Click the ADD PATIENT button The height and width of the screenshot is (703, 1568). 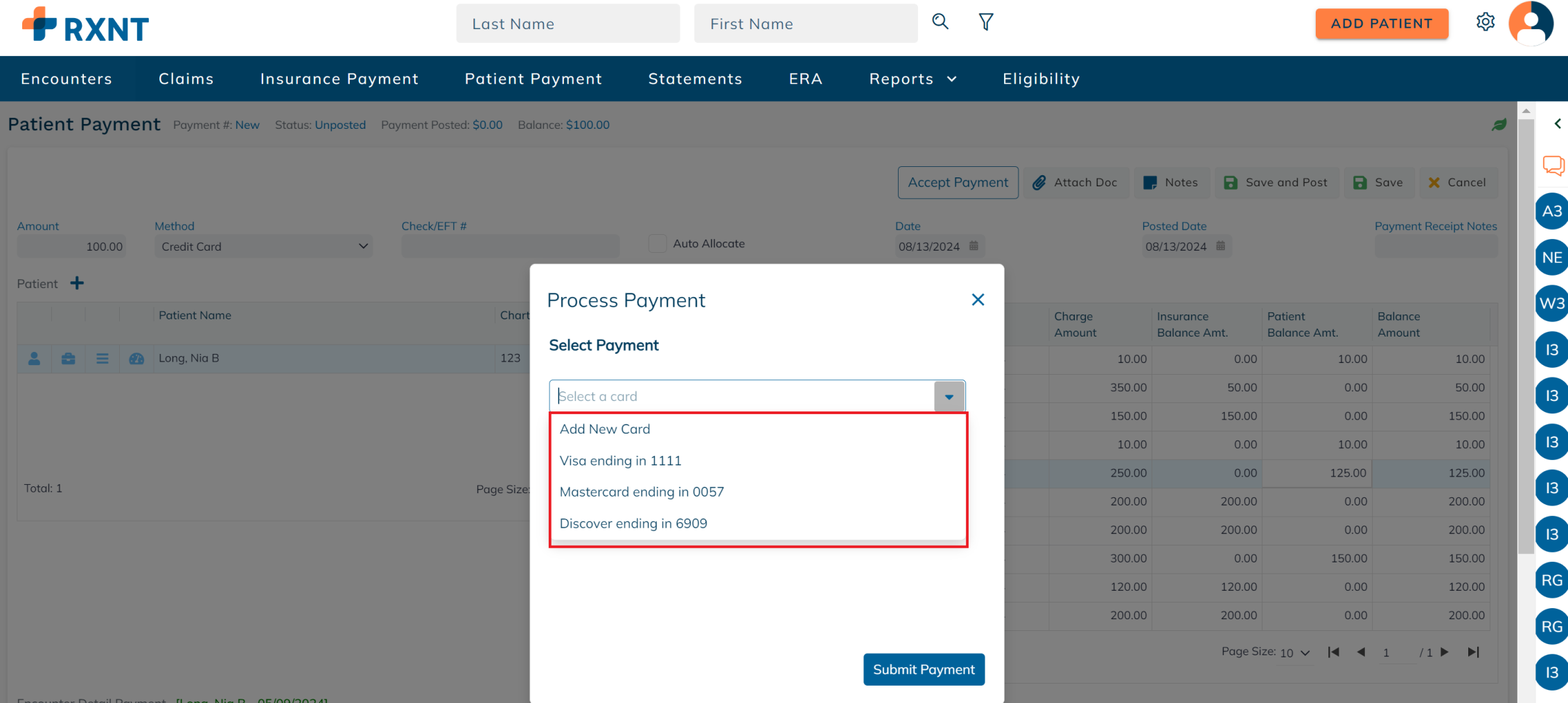click(x=1382, y=24)
